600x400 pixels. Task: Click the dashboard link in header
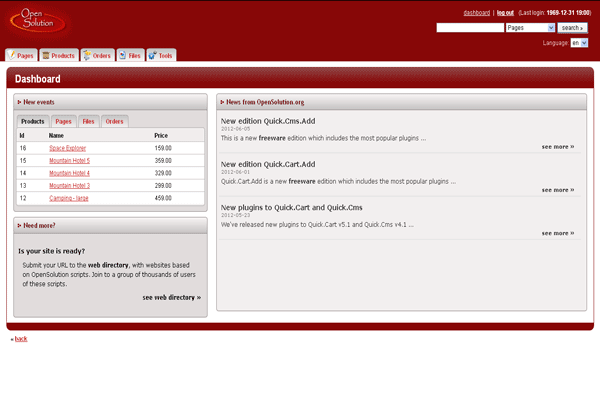[476, 13]
